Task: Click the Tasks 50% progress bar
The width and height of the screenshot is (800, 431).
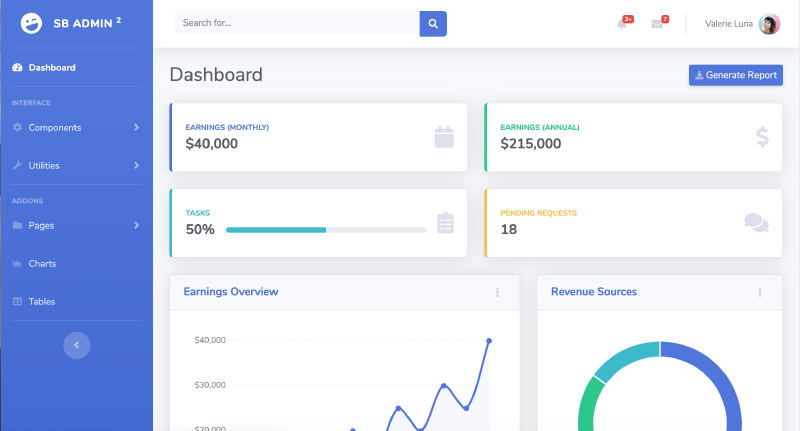Action: 326,230
